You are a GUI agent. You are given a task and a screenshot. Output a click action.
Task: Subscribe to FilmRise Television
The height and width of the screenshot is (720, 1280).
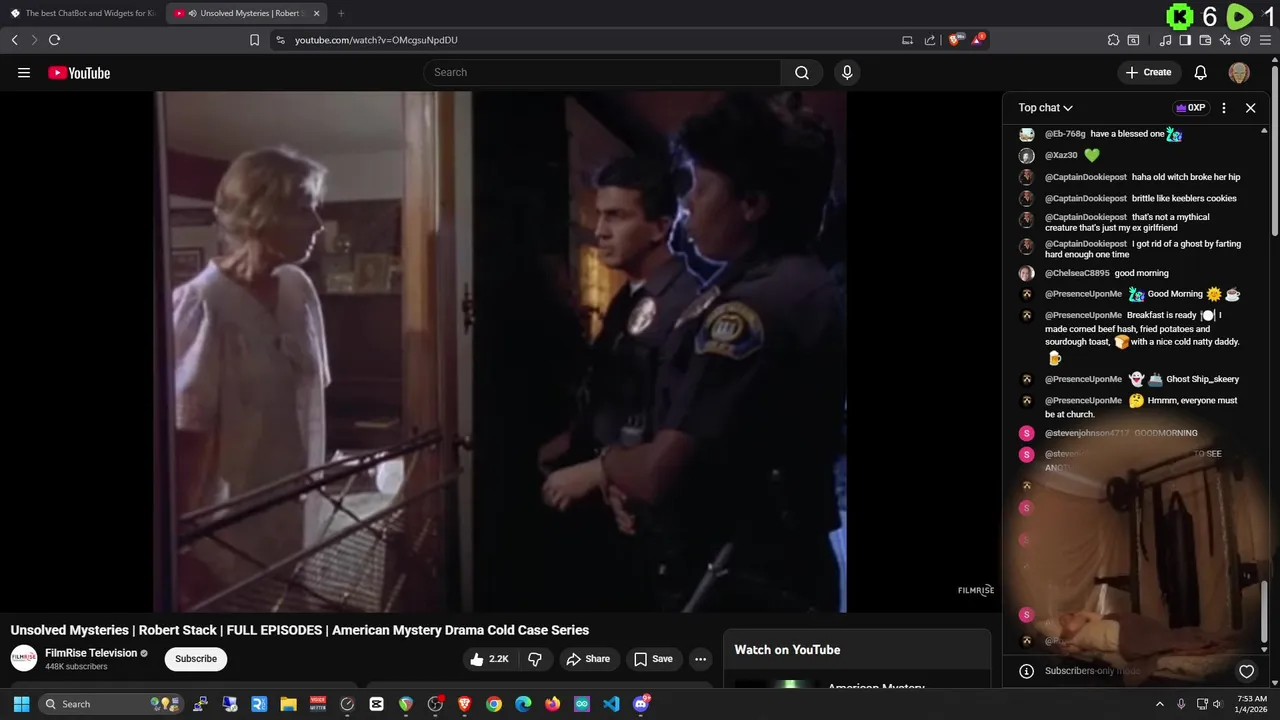[x=196, y=659]
